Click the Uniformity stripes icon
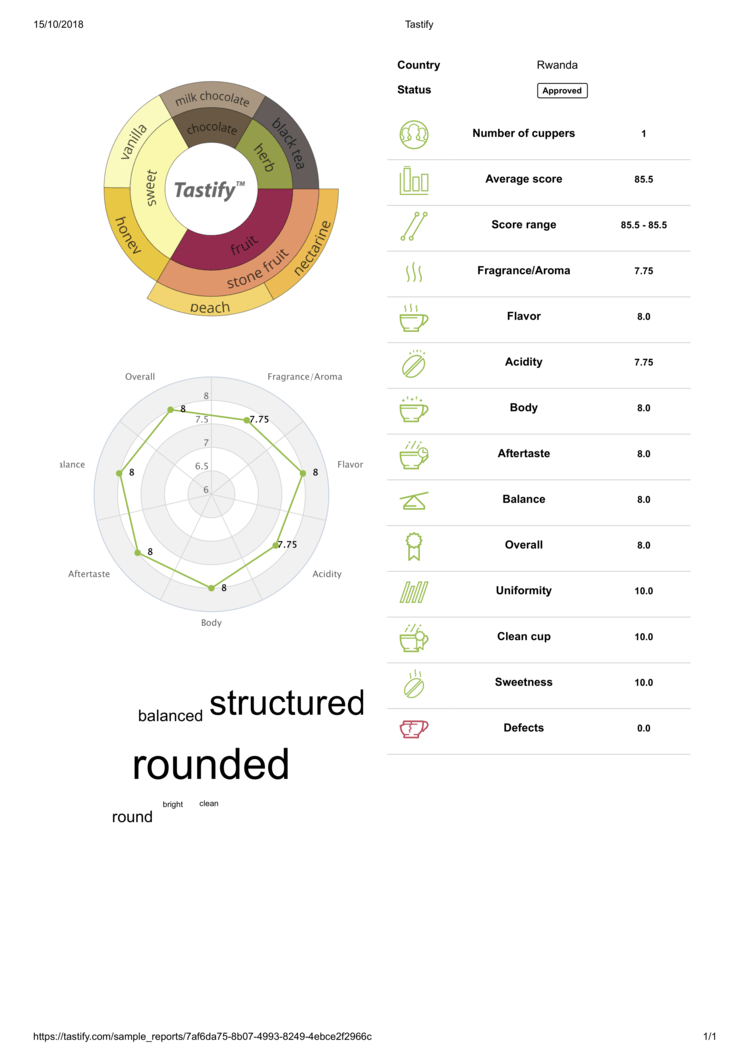750x1061 pixels. [414, 592]
